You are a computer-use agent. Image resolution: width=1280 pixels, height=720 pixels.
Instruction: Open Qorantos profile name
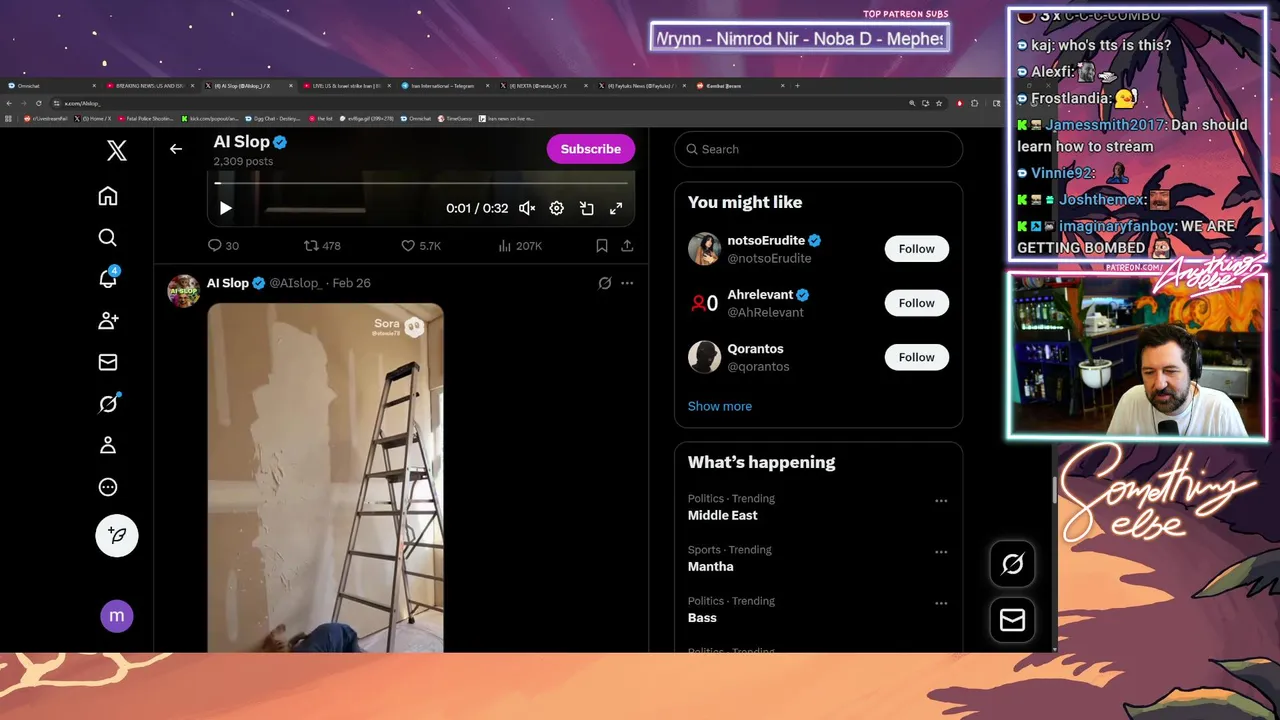(755, 349)
